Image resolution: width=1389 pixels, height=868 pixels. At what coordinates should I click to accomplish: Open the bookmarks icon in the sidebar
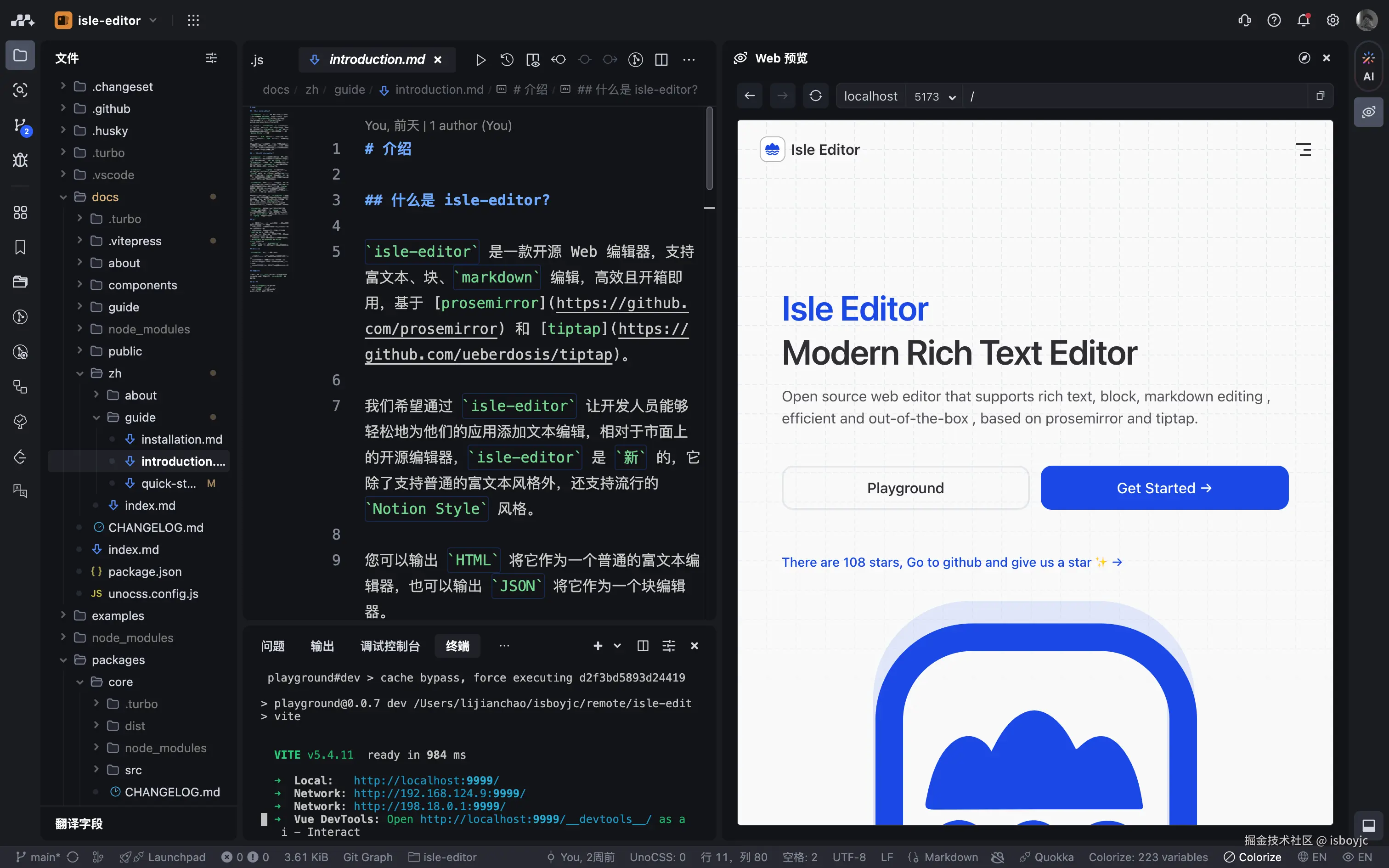pos(20,248)
